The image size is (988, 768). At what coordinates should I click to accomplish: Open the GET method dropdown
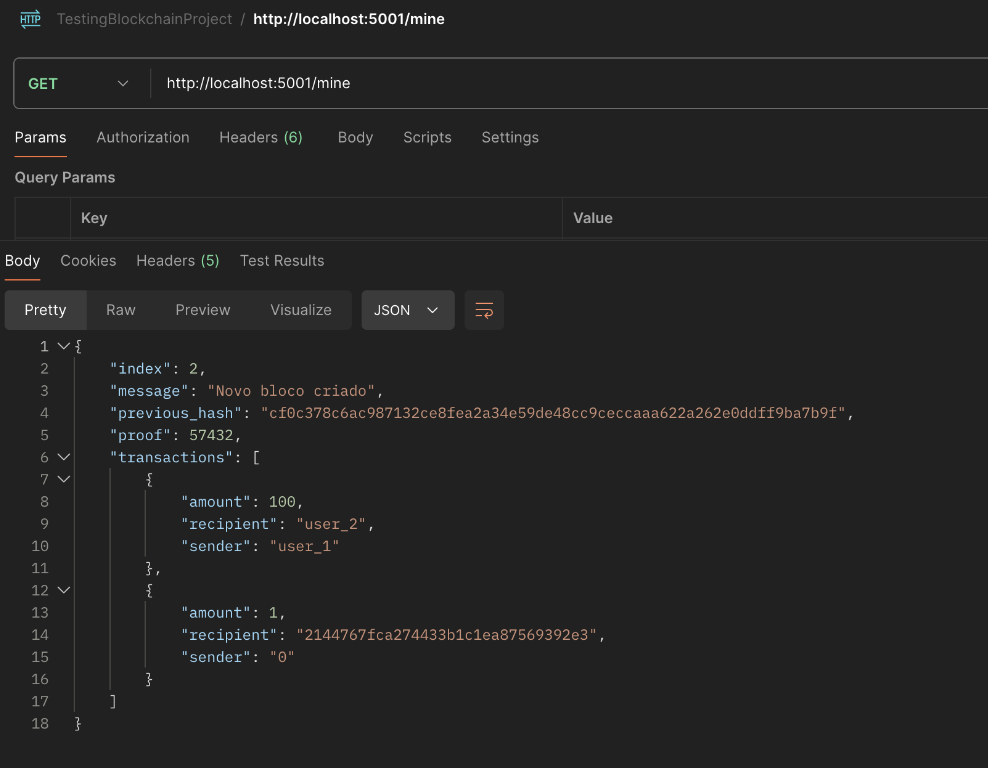click(x=79, y=83)
